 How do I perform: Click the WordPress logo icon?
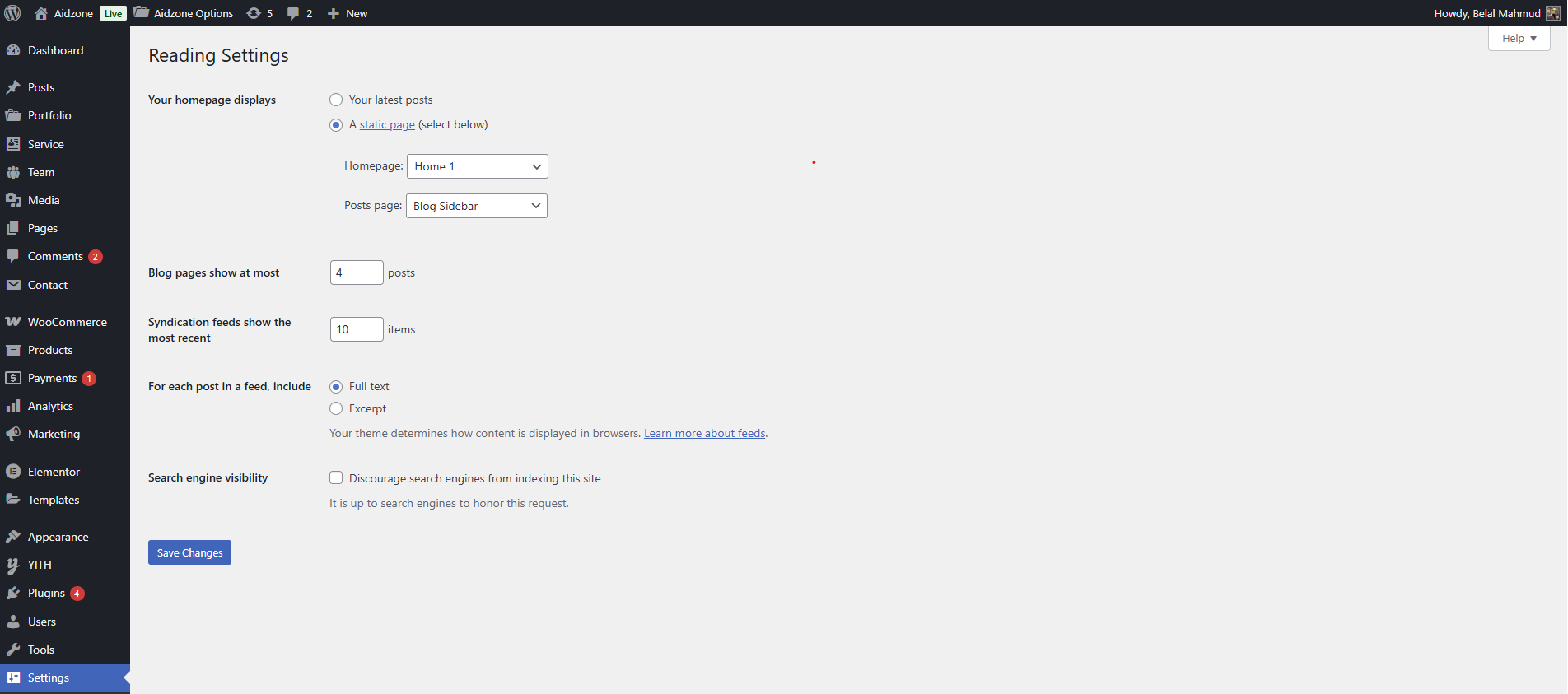(13, 13)
